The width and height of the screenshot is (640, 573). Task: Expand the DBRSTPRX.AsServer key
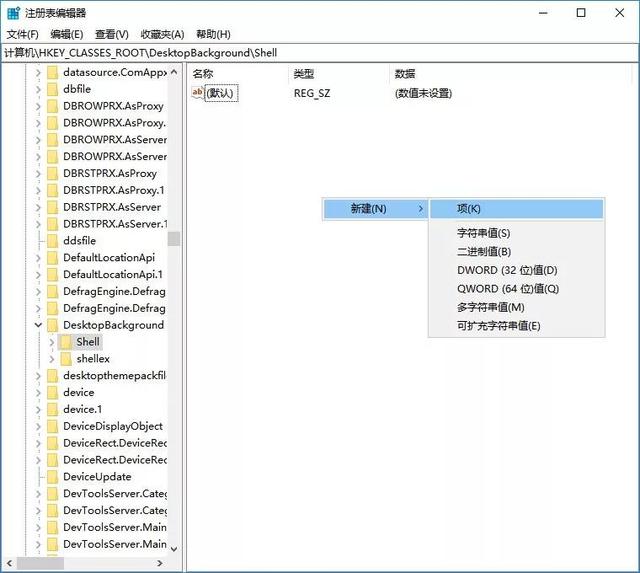point(38,207)
